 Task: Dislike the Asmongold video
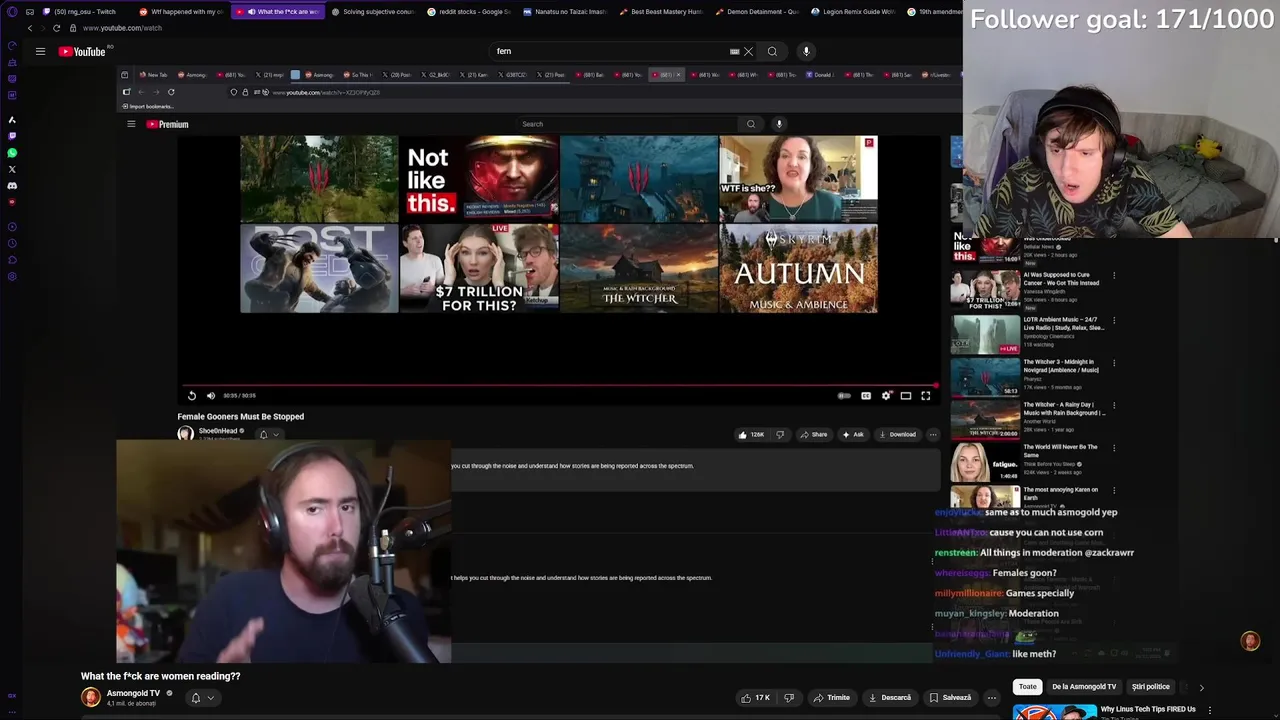coord(789,698)
